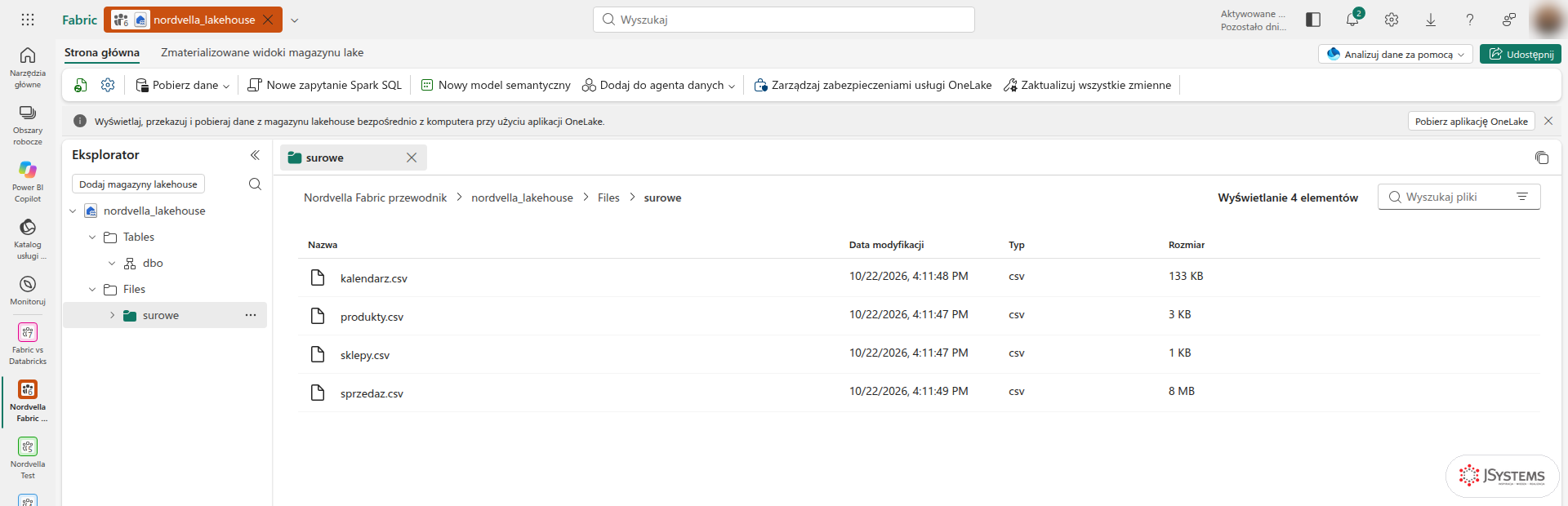Open Obszary robocze workspaces icon
This screenshot has width=1568, height=506.
click(28, 113)
